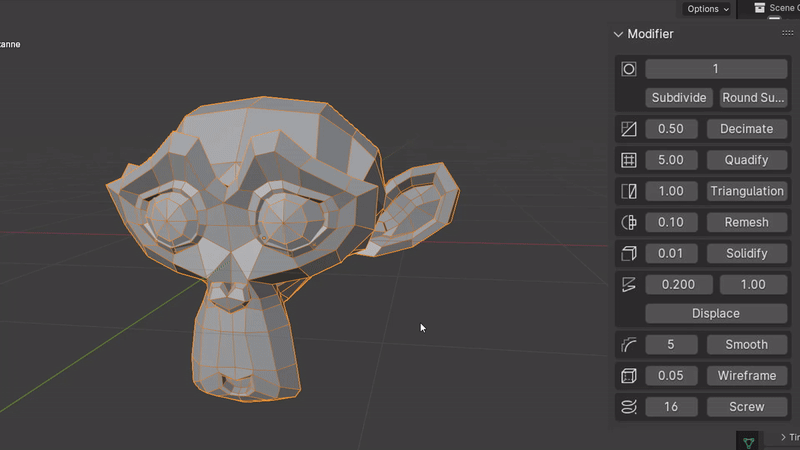Click the Modifier panel drag-handle dots
The width and height of the screenshot is (800, 450).
[787, 34]
